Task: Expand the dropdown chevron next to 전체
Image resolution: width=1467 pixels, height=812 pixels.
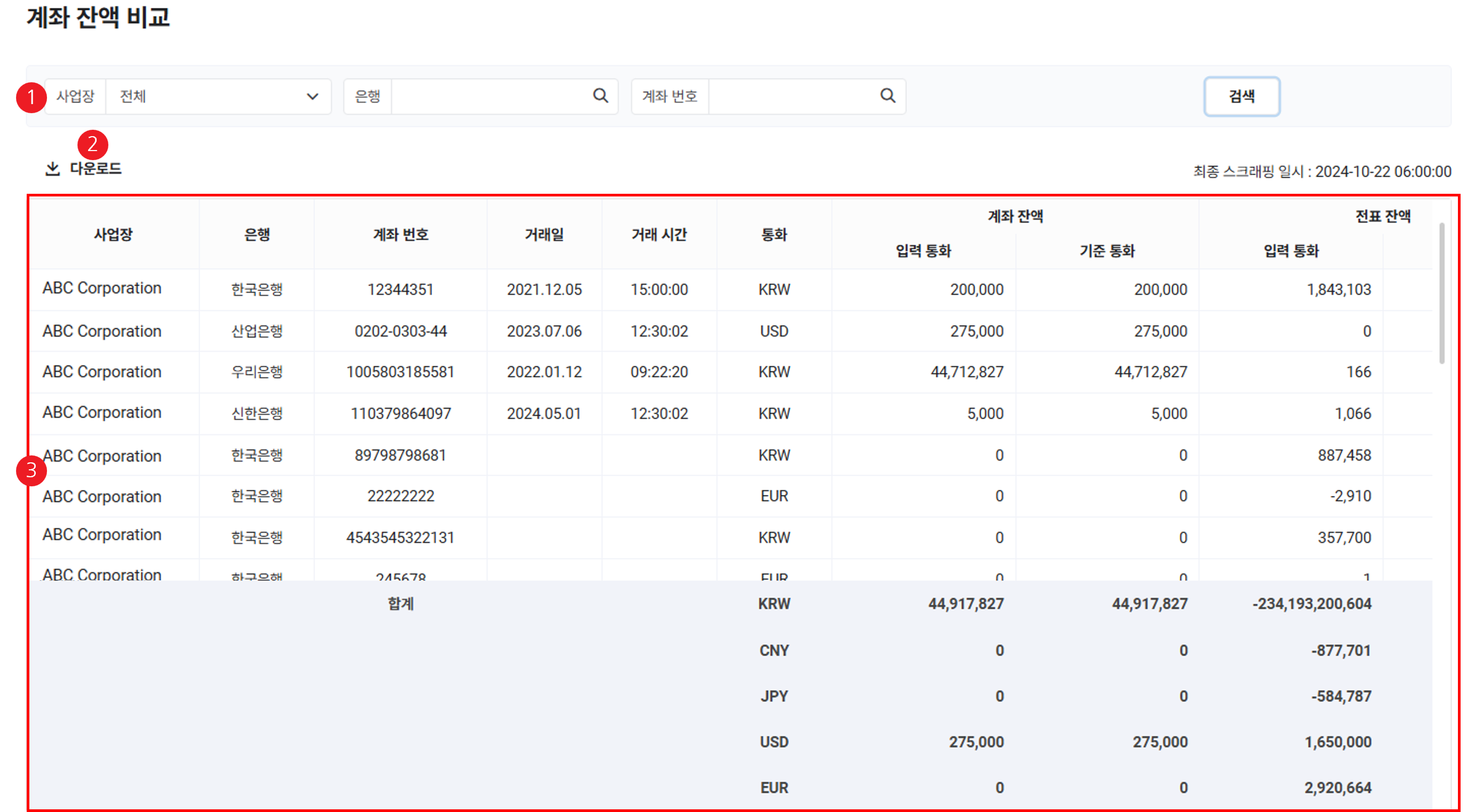Action: pos(312,96)
